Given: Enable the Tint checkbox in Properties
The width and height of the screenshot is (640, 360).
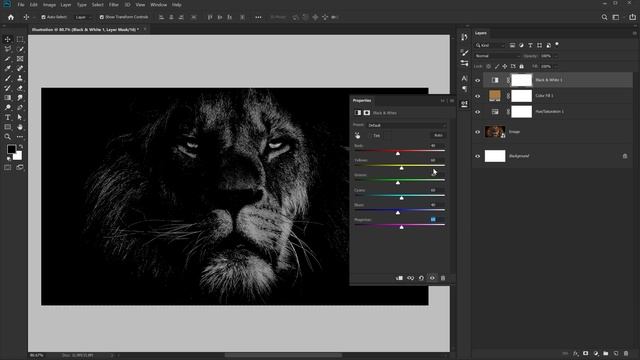Looking at the screenshot, I should [x=371, y=136].
